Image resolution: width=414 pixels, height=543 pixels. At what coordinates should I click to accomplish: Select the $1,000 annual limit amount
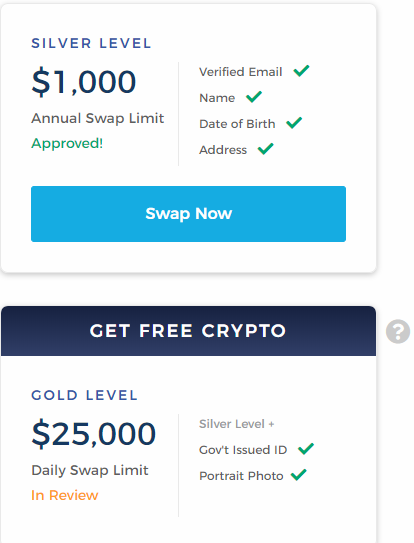tap(83, 82)
